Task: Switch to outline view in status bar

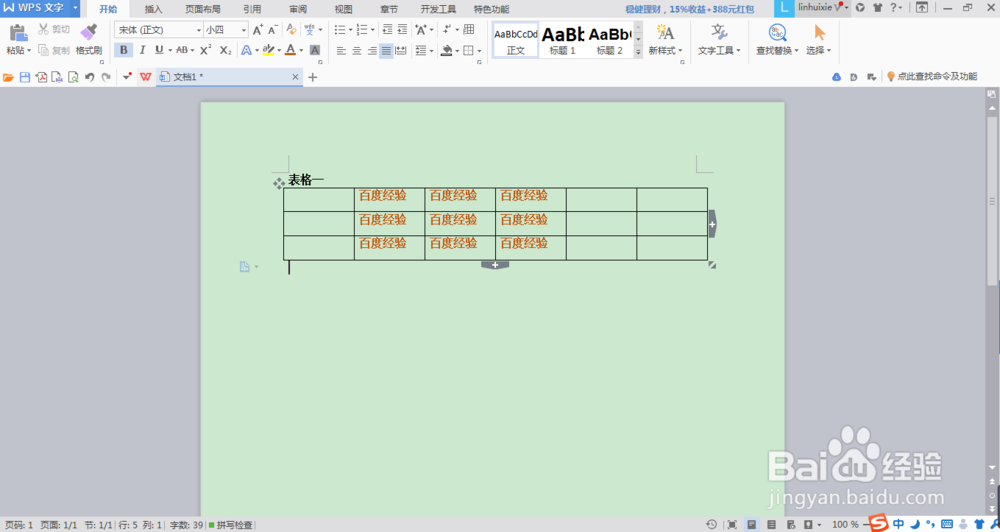Action: click(771, 524)
